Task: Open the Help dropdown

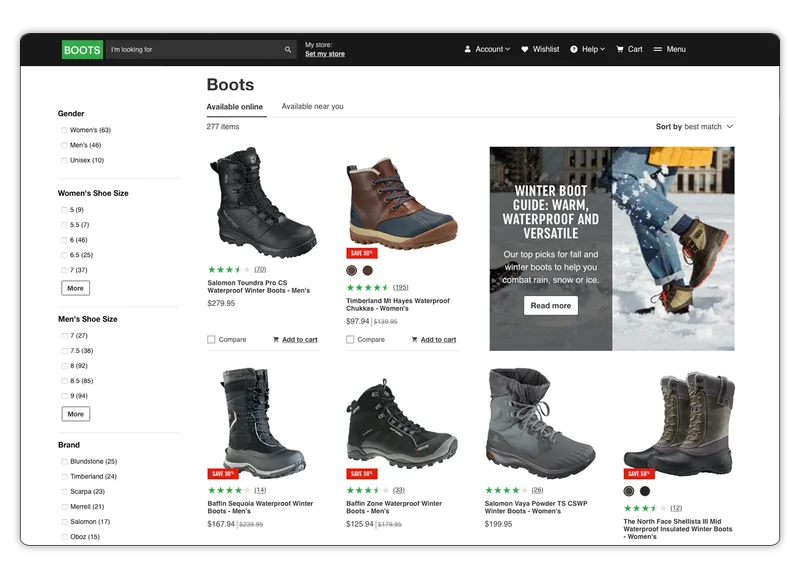Action: (588, 49)
